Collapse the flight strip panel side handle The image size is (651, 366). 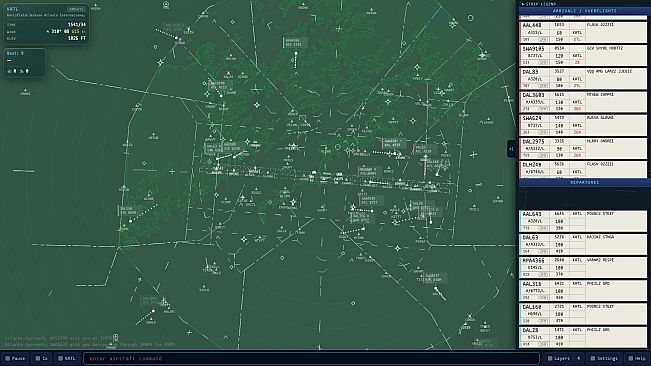pyautogui.click(x=512, y=149)
